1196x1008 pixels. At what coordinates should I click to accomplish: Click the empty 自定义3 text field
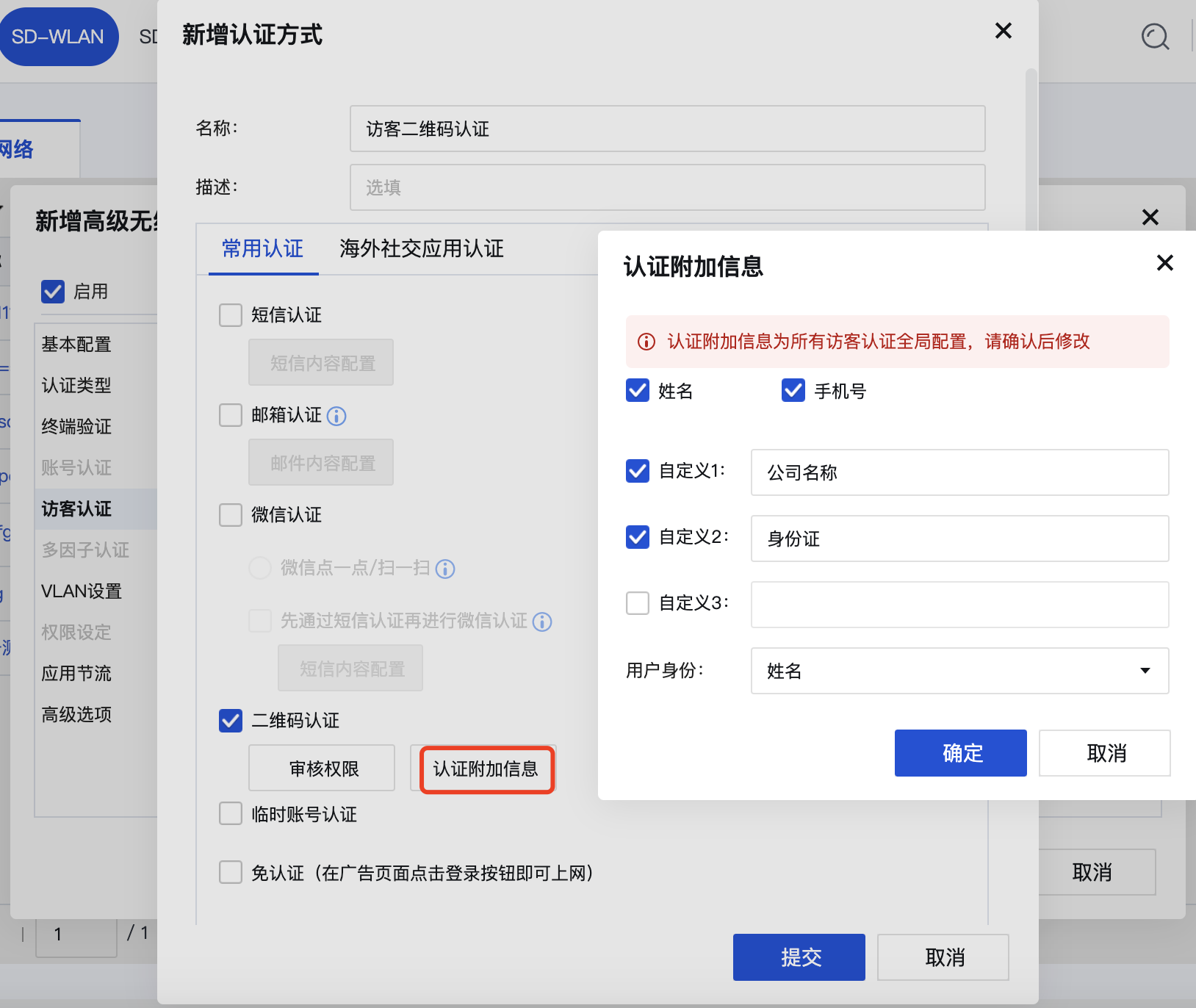point(959,605)
